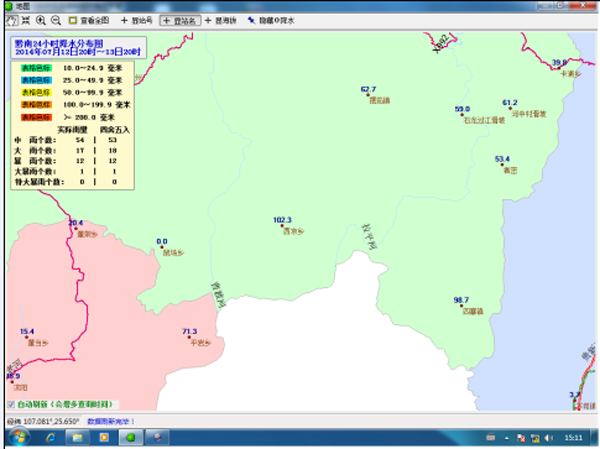Click station marker with 15.4 rainfall
Viewport: 600px width, 449px height.
click(27, 337)
